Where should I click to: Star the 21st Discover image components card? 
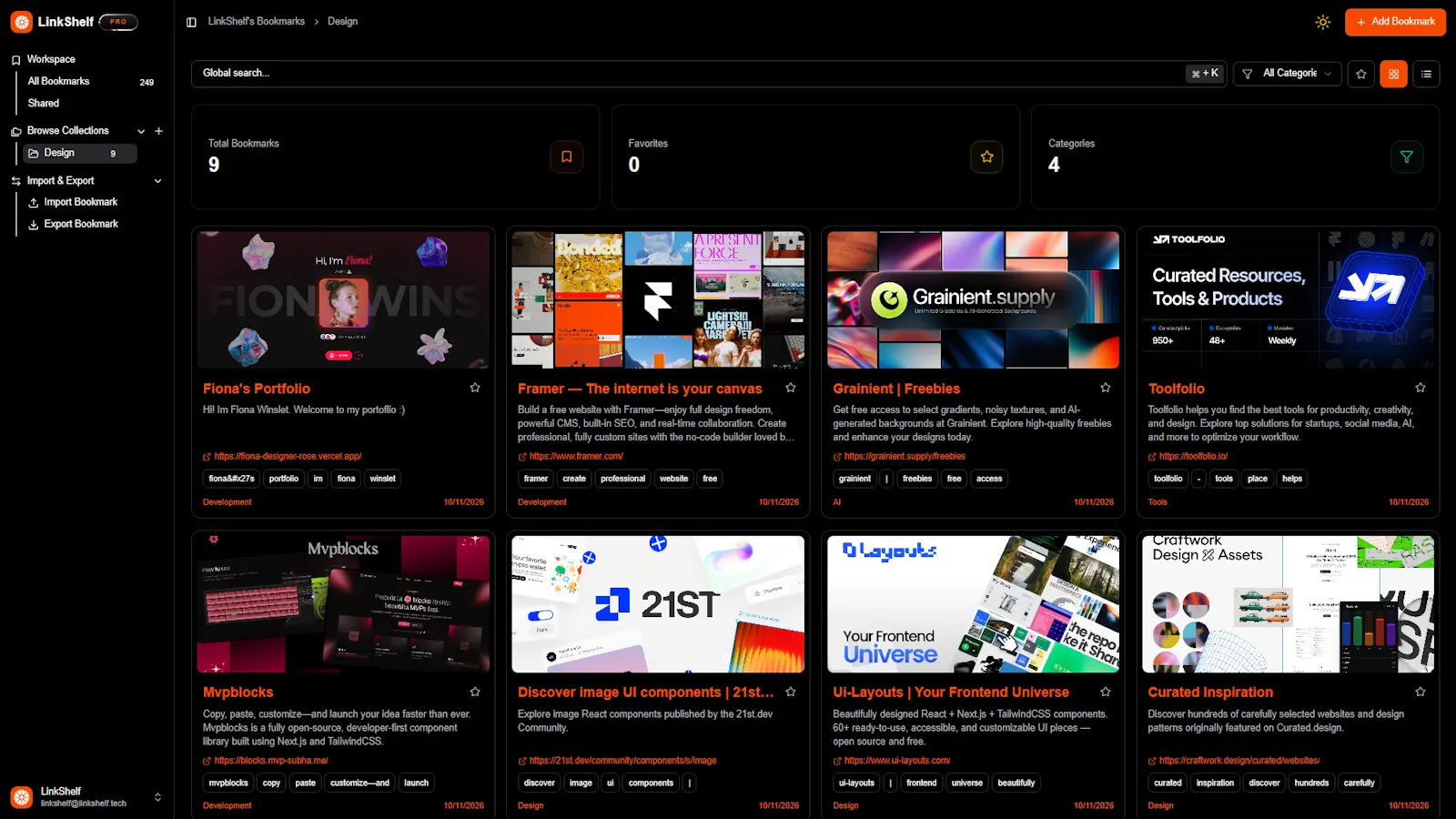(x=791, y=692)
